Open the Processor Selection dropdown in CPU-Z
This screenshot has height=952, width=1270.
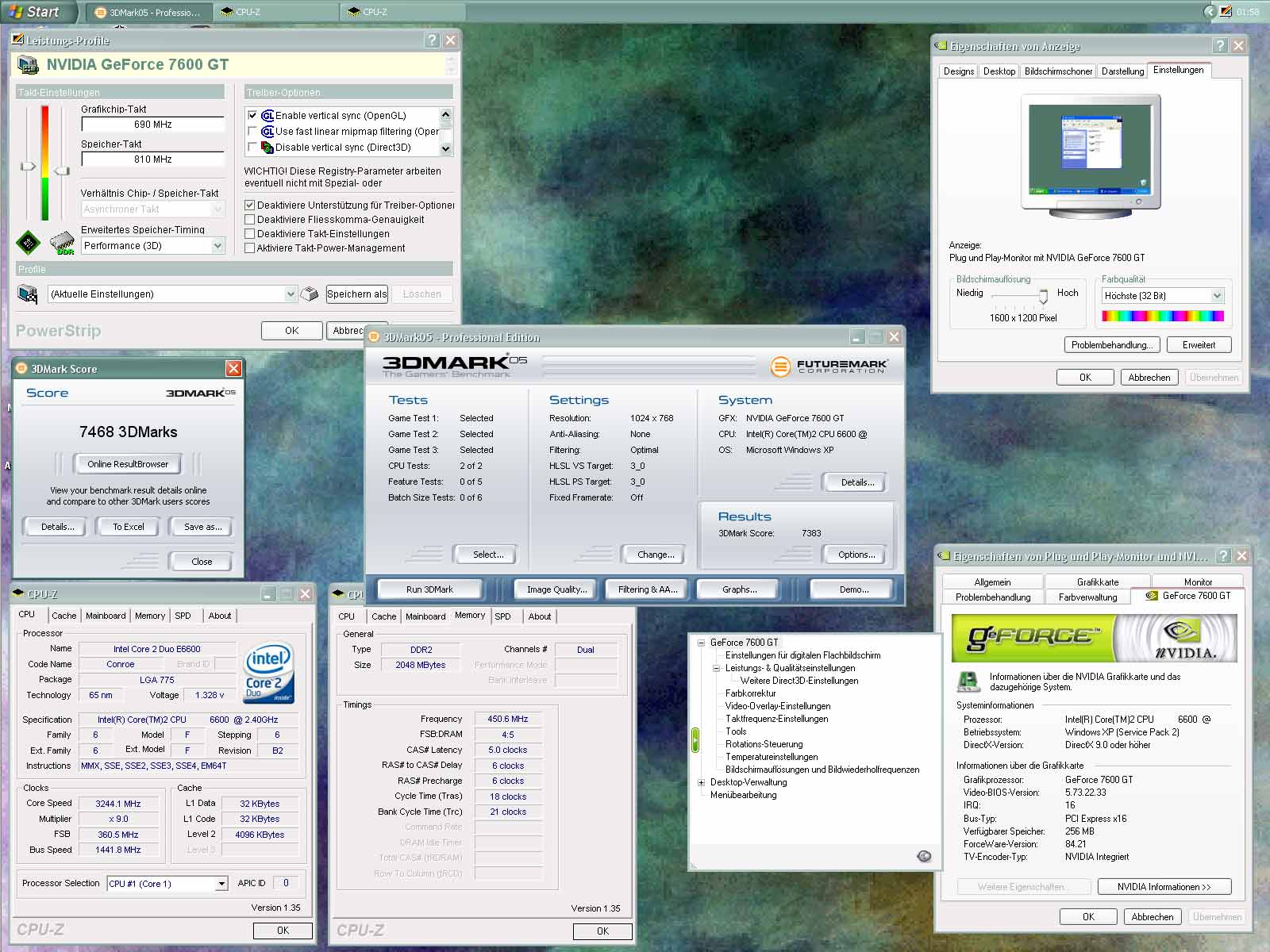pos(221,884)
